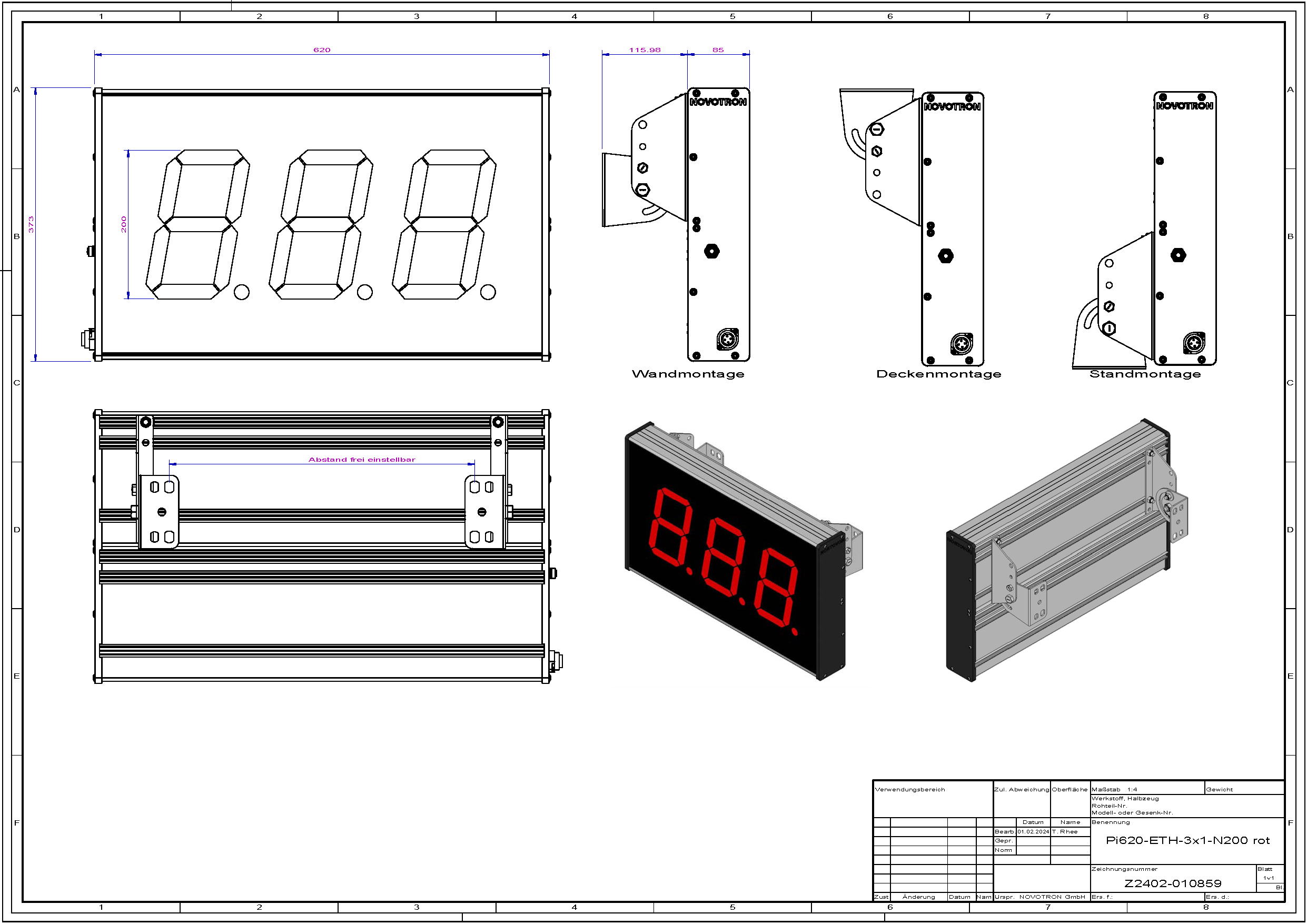The image size is (1307, 924).
Task: Select the 85 housing depth dimension
Action: coord(718,50)
